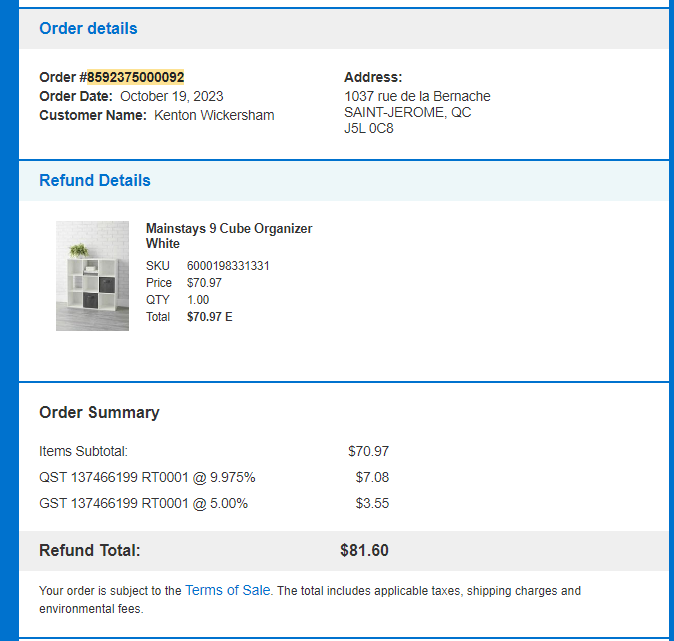674x641 pixels.
Task: Click the quantity value 1.00
Action: 198,300
